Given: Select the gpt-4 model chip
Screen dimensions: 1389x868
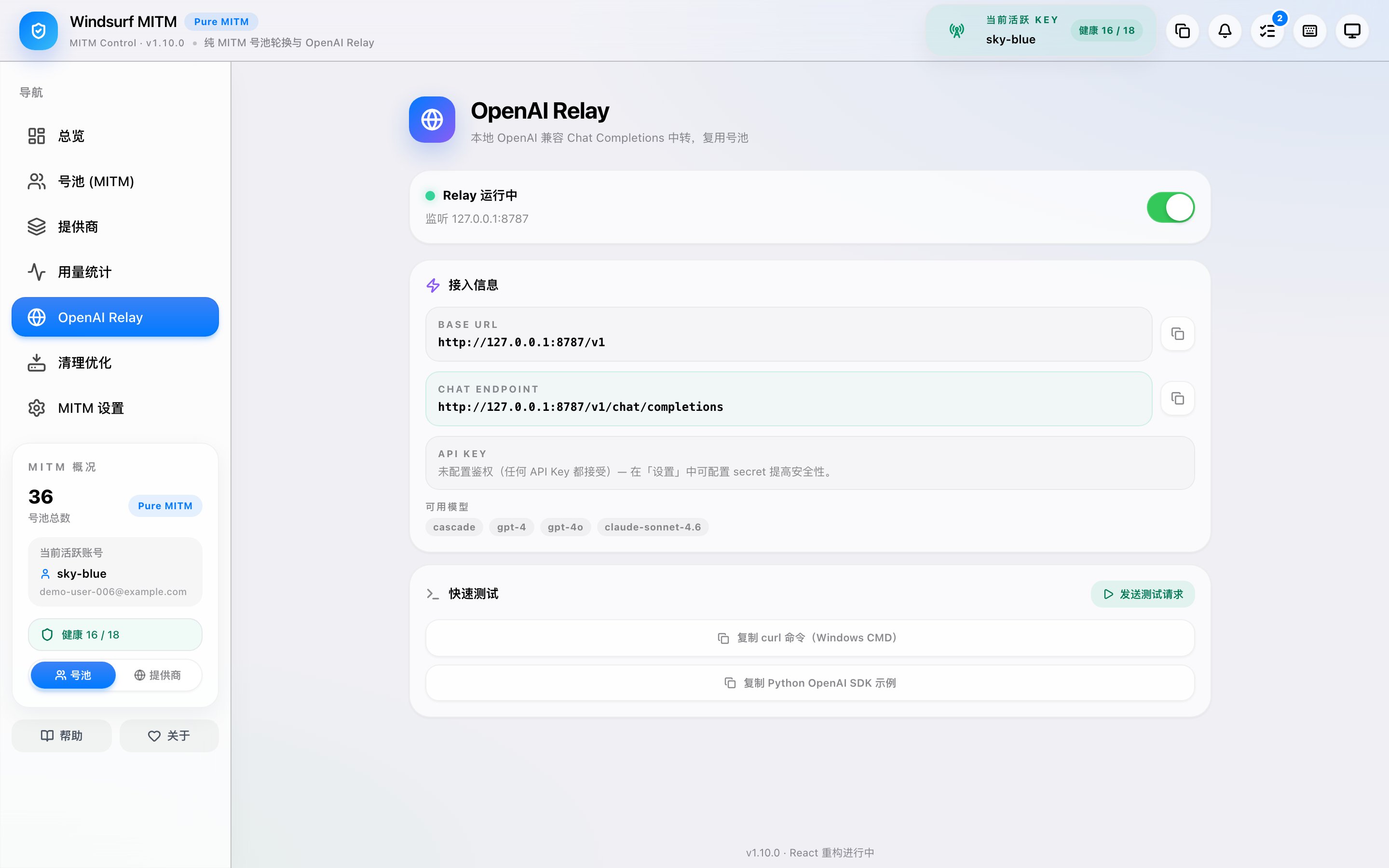Looking at the screenshot, I should click(x=511, y=527).
